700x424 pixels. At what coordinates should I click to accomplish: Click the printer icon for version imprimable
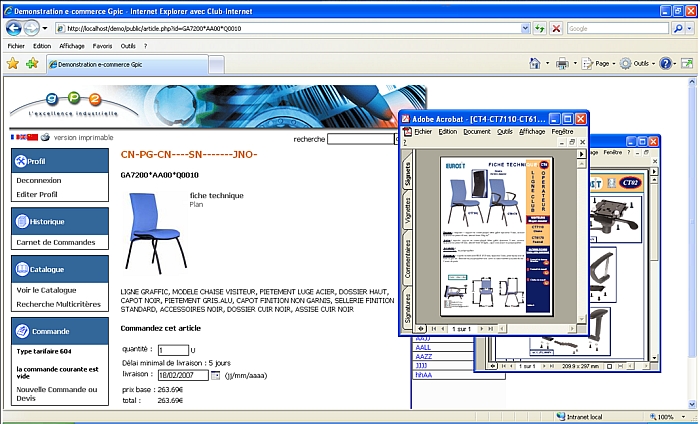pyautogui.click(x=45, y=137)
